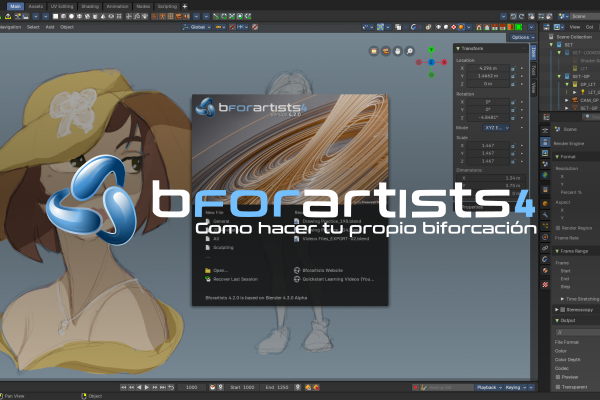The image size is (600, 400).
Task: Open the UV Editing workspace tab
Action: [x=62, y=7]
